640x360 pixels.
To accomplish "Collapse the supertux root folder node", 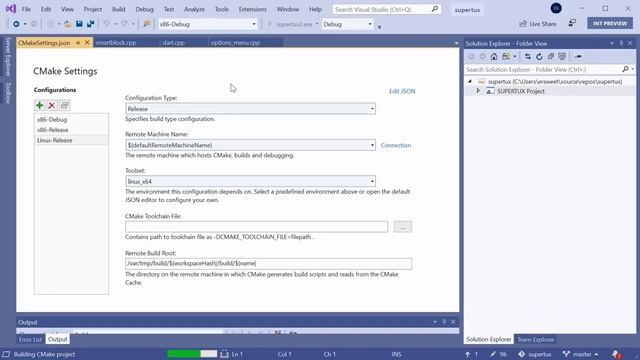I will point(470,82).
